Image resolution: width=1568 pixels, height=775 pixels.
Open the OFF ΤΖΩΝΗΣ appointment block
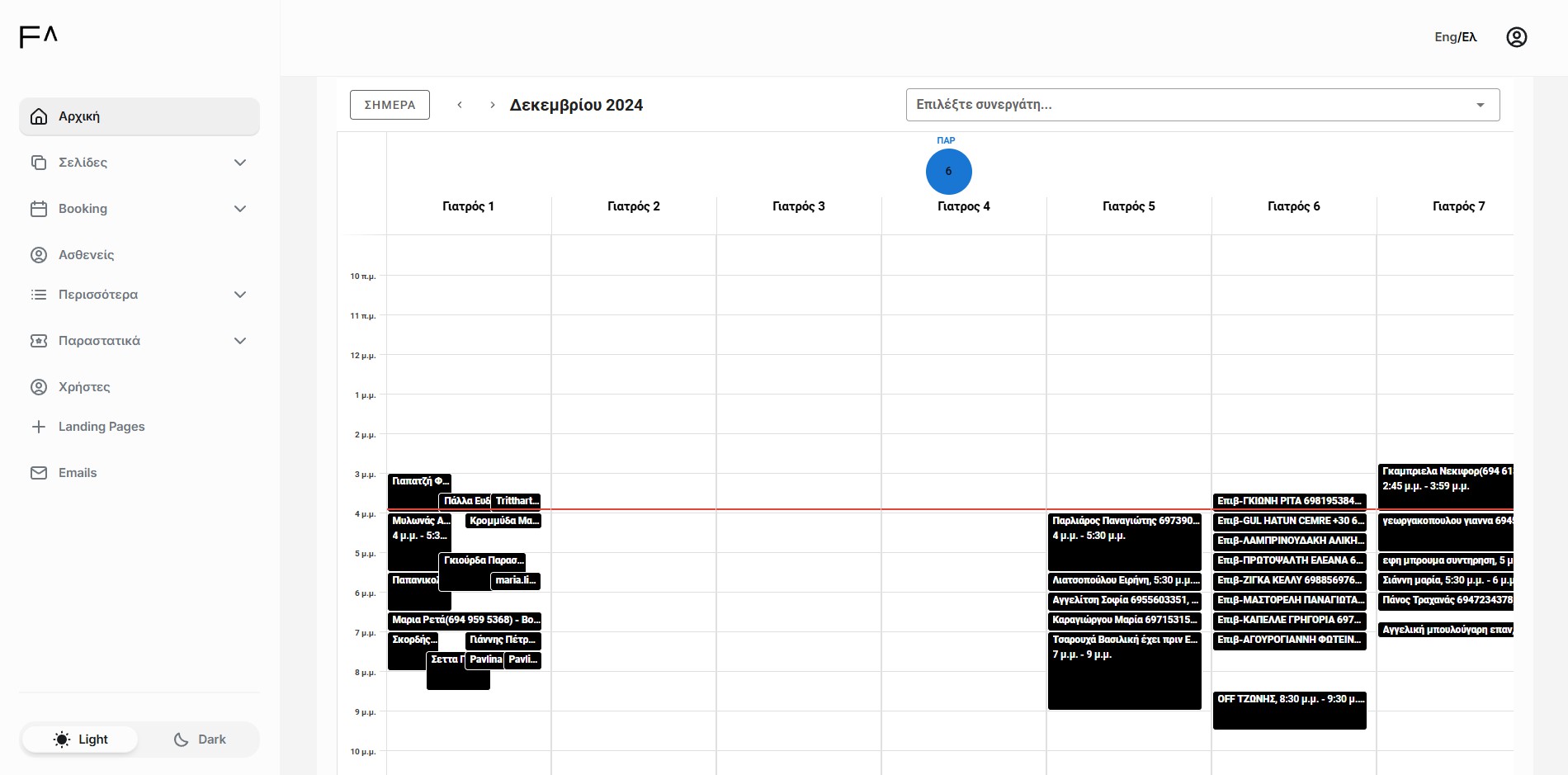(x=1289, y=710)
